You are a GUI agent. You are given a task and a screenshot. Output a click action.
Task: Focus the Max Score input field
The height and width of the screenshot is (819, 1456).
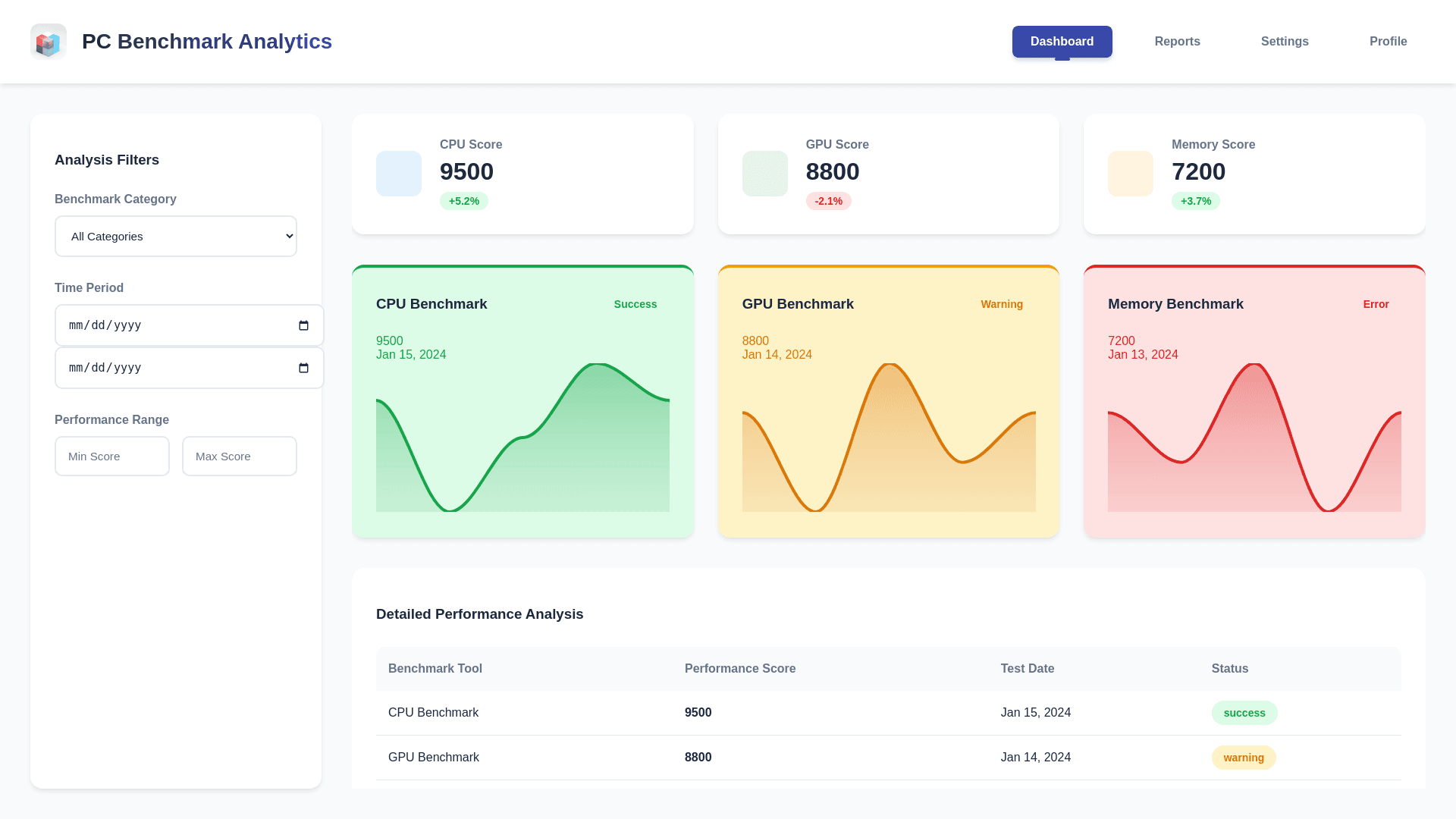tap(240, 457)
